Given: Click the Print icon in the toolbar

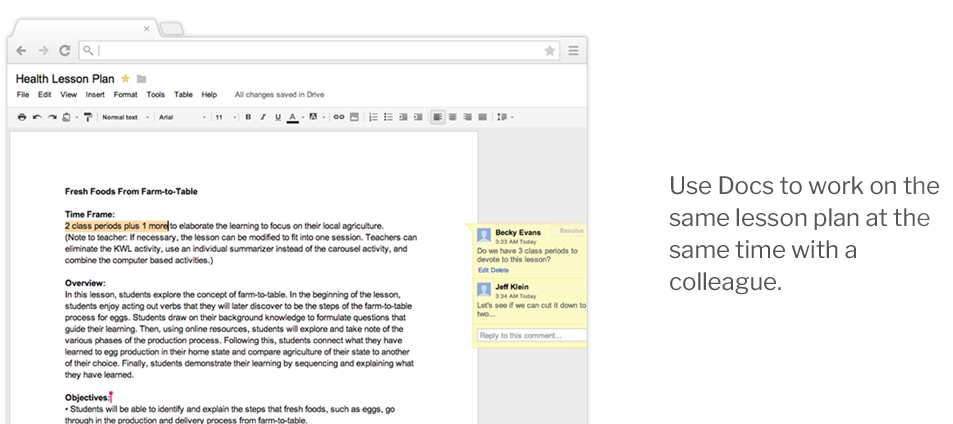Looking at the screenshot, I should [x=22, y=117].
